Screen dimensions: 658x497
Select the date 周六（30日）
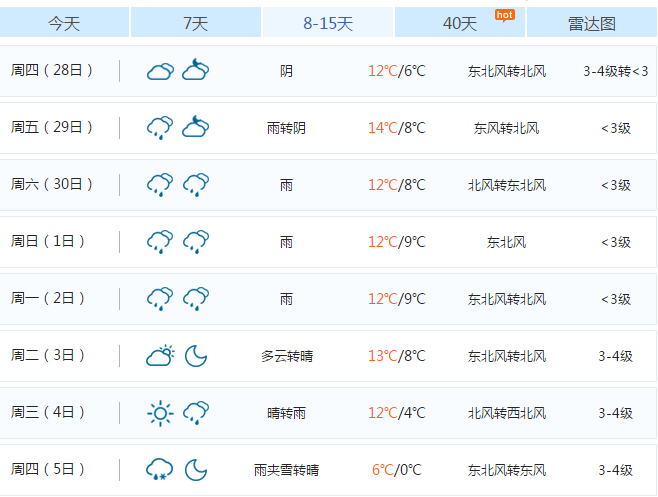[51, 184]
